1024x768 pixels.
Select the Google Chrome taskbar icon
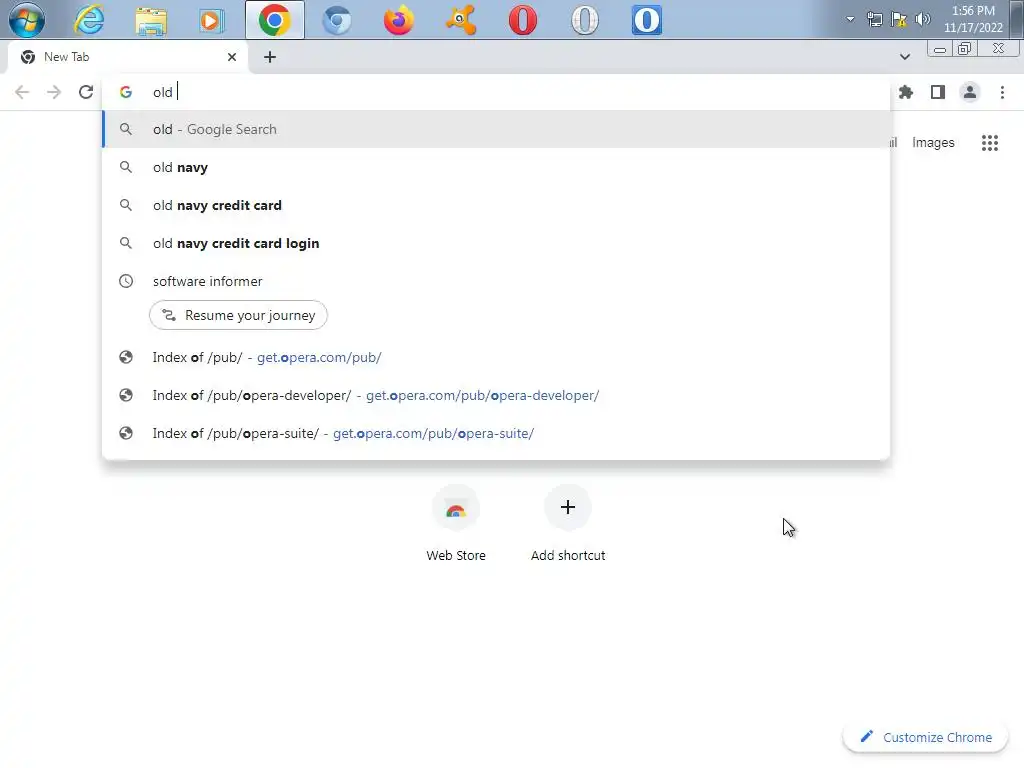(x=275, y=20)
